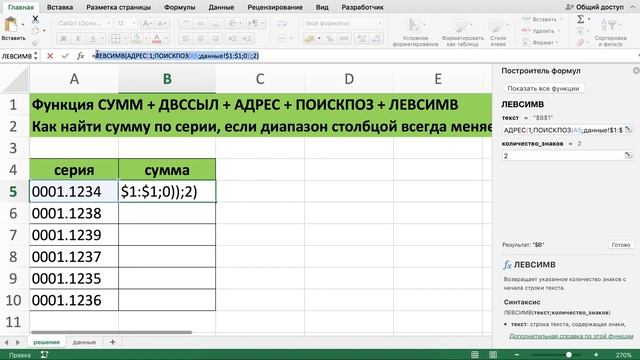Click the Format Painter brush icon
The image size is (640, 360).
(35, 42)
